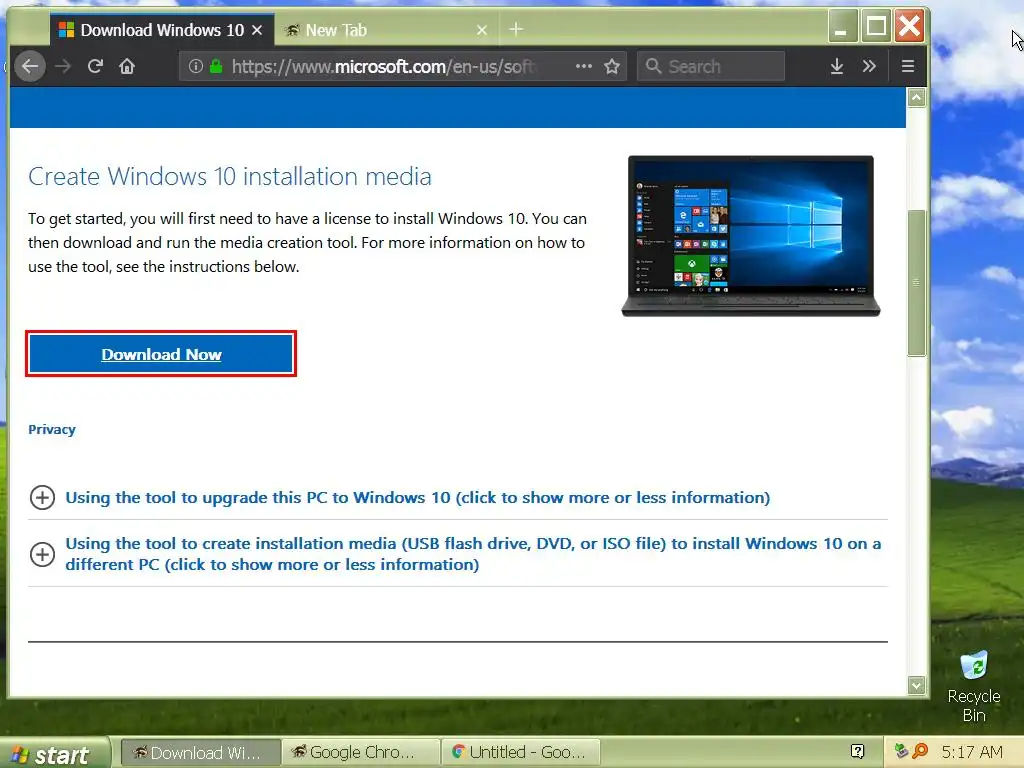Switch to Download Wi... taskbar window

pos(201,752)
